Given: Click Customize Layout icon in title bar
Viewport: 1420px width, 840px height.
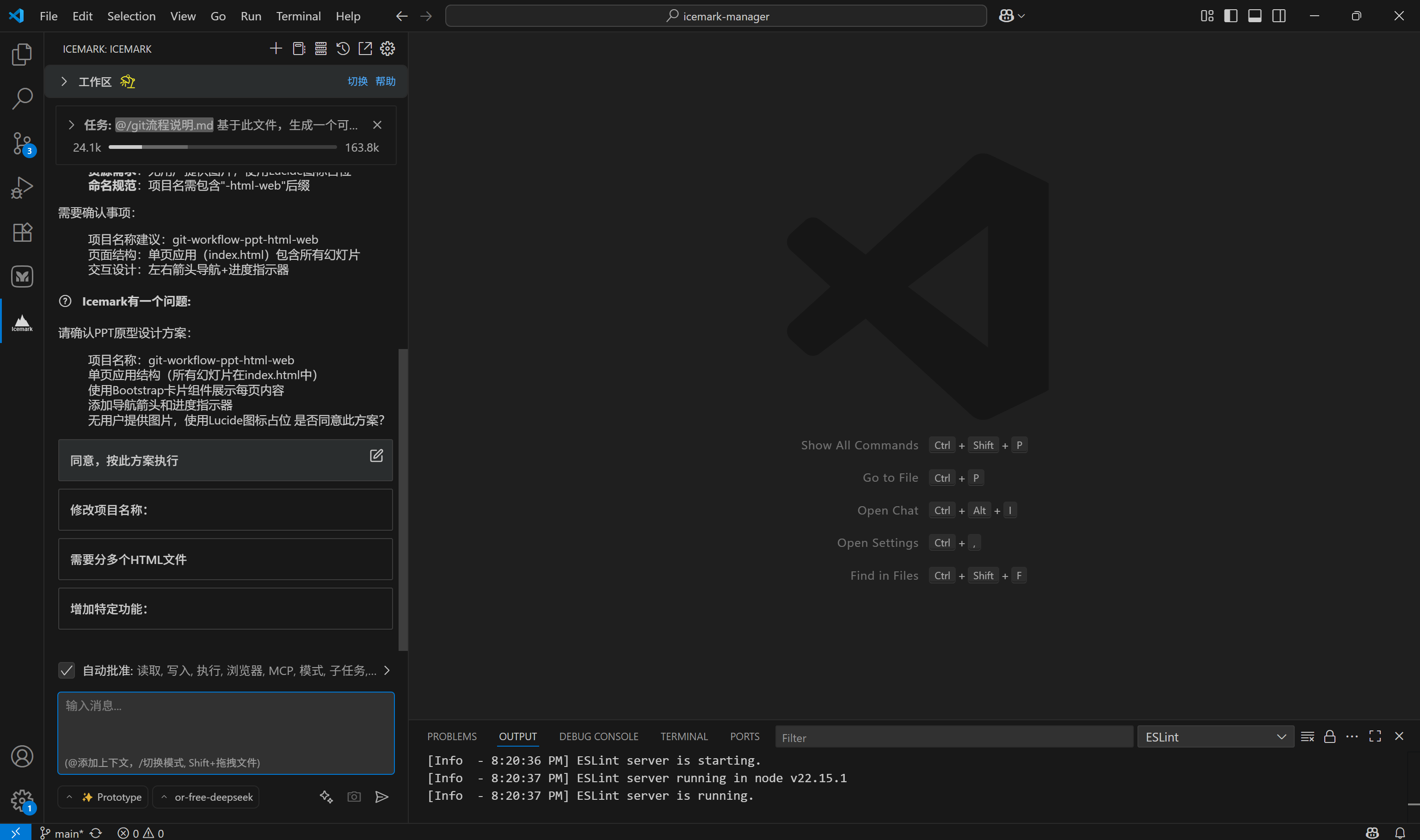Looking at the screenshot, I should pos(1207,16).
